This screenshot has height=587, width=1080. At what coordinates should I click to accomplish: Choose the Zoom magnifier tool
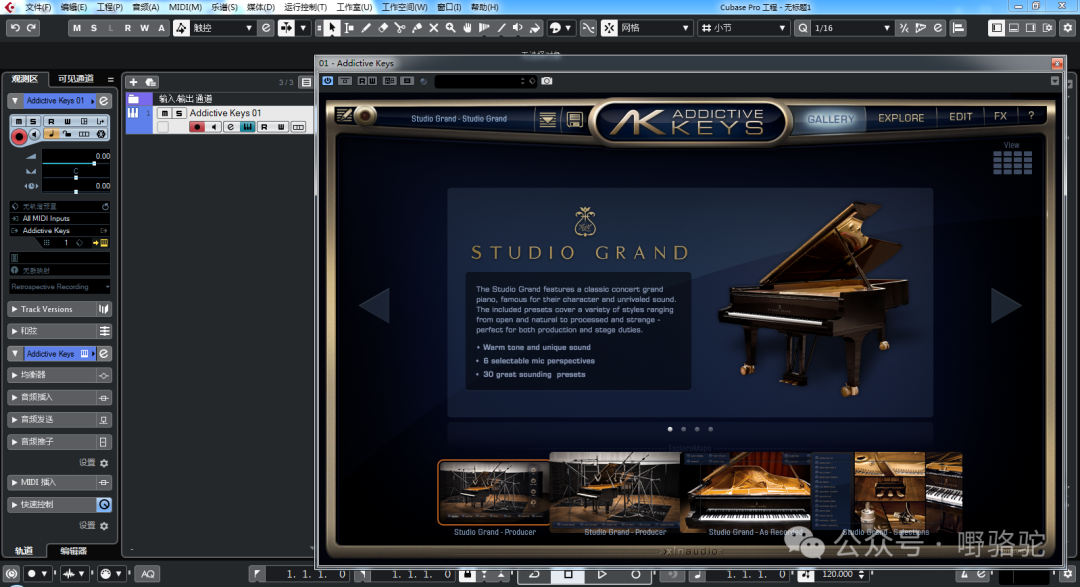point(450,28)
